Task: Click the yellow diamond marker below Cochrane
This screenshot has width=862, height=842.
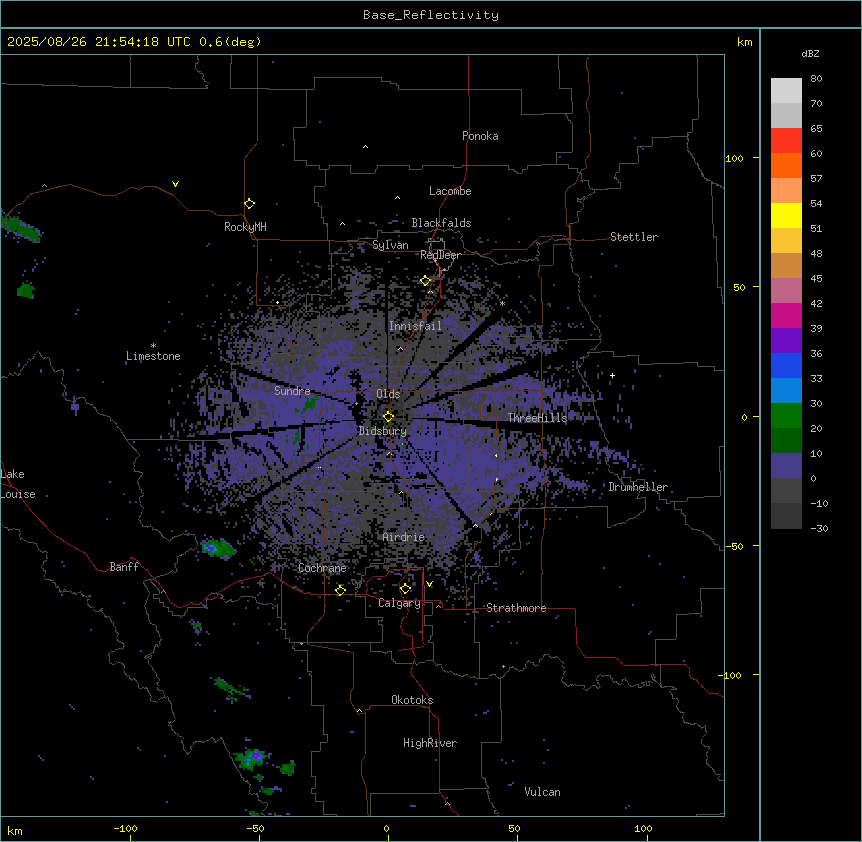Action: tap(340, 590)
